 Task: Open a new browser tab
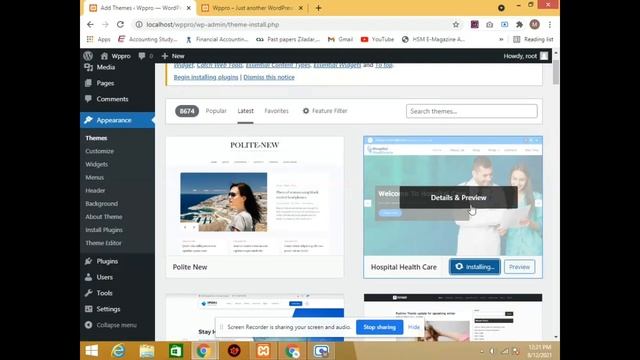(318, 8)
